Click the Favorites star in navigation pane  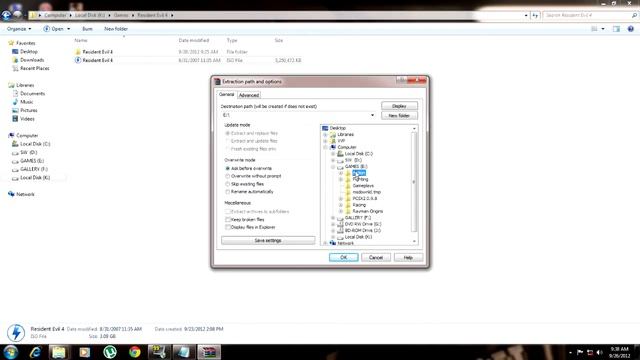[11, 43]
